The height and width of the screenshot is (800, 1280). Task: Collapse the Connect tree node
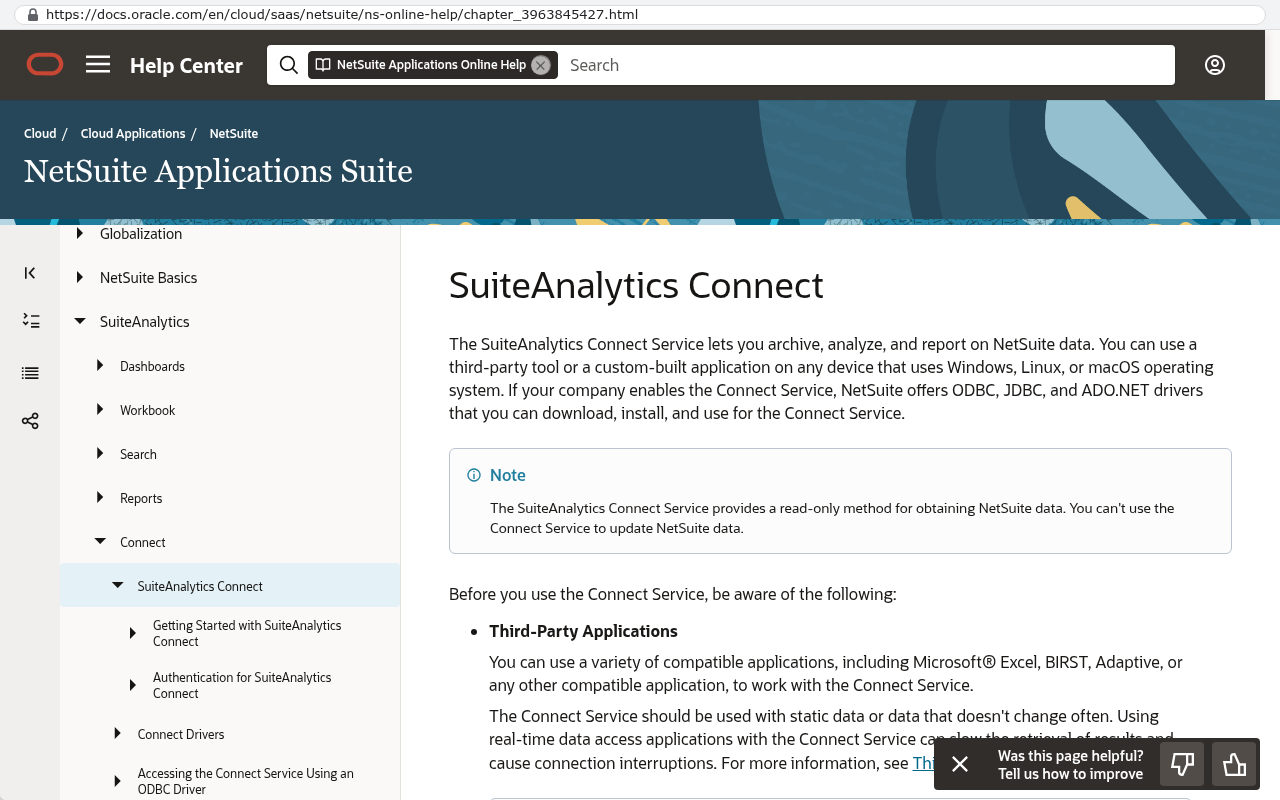coord(100,541)
